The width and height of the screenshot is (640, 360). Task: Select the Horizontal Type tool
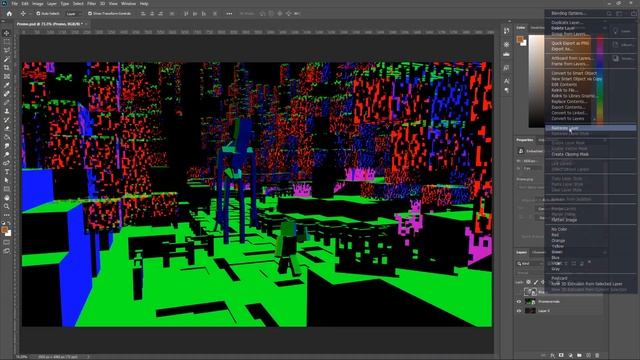pos(7,172)
